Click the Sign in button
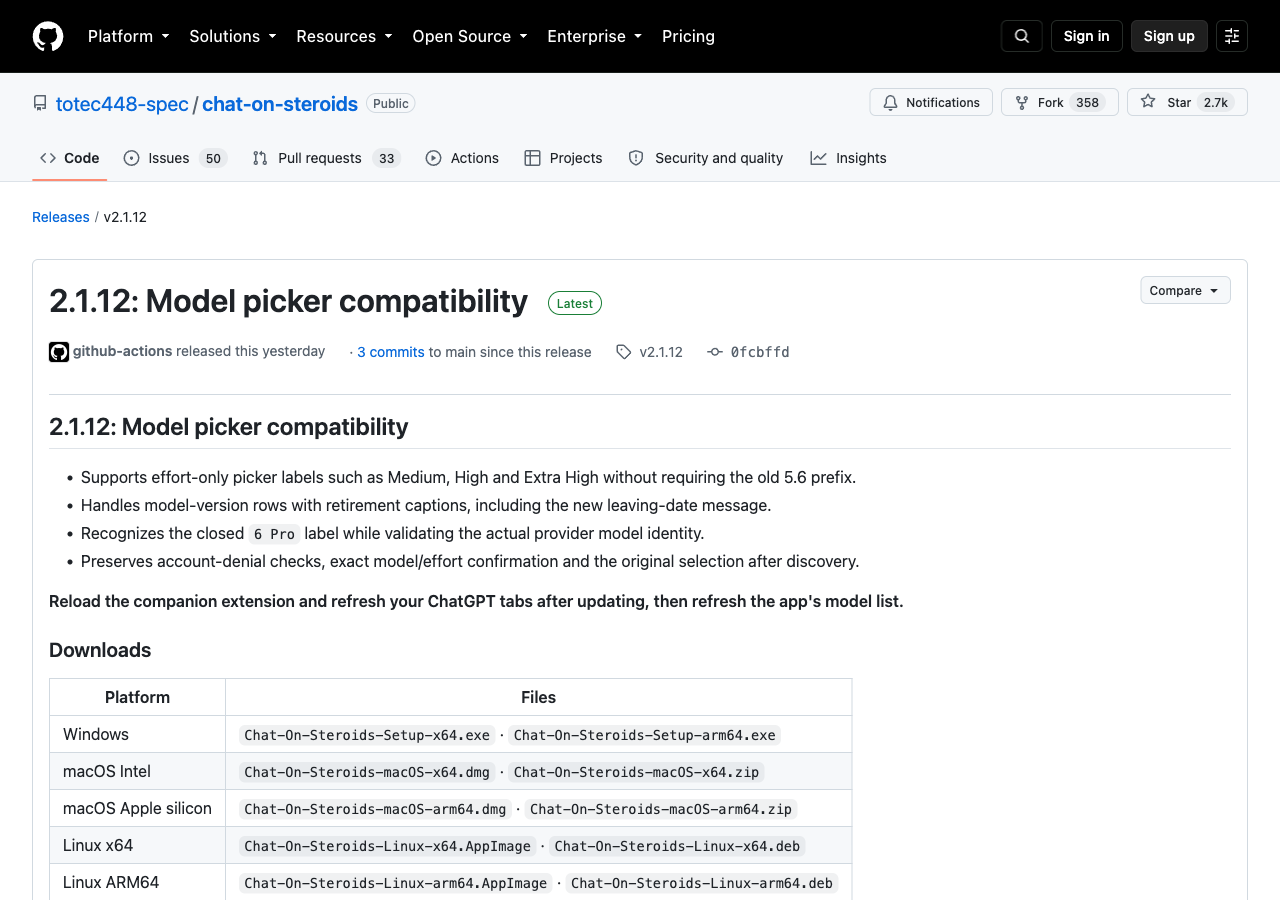The image size is (1280, 900). coord(1086,36)
